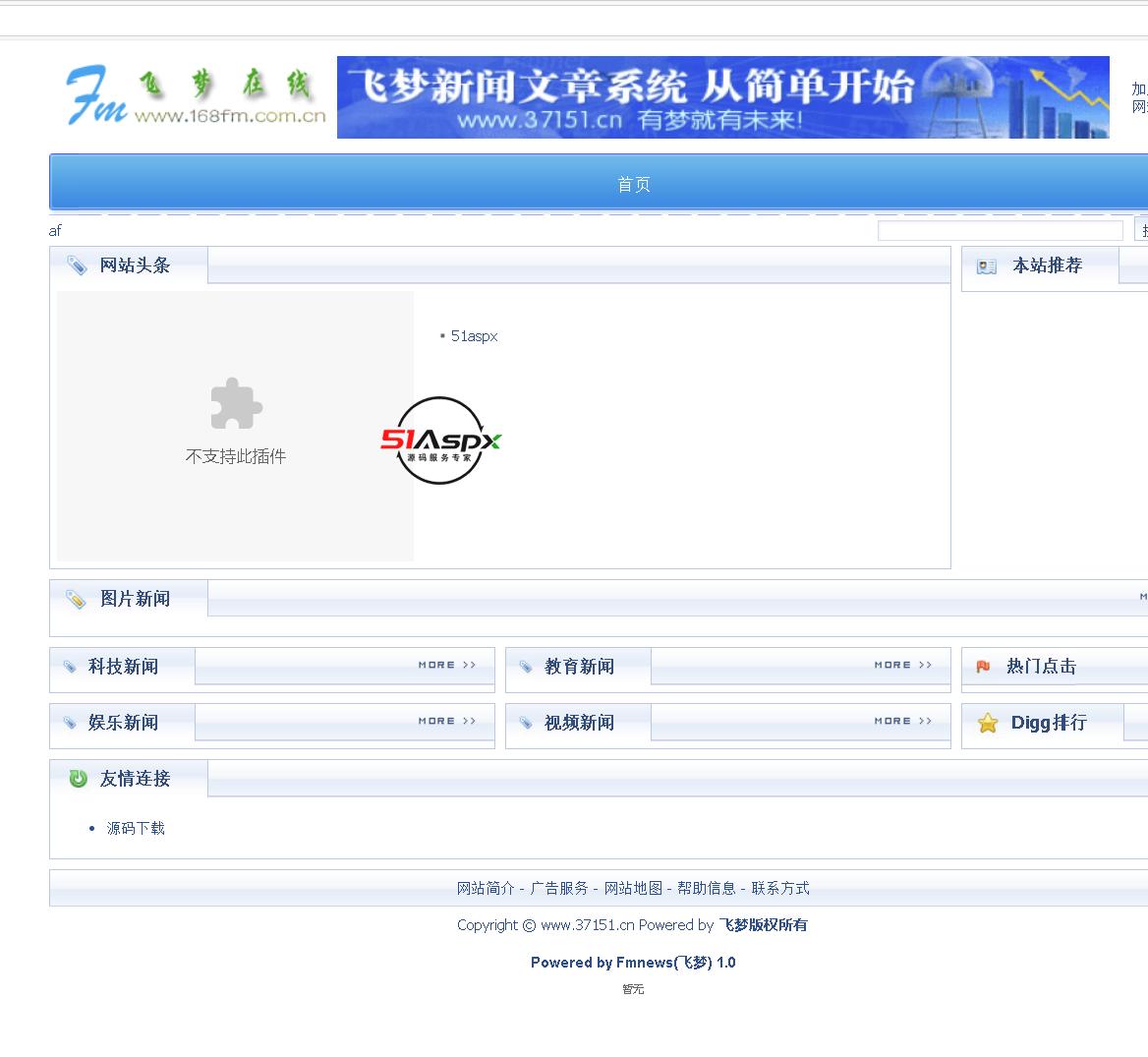
Task: Click the green refresh icon beside 友情连接
Action: click(x=78, y=779)
